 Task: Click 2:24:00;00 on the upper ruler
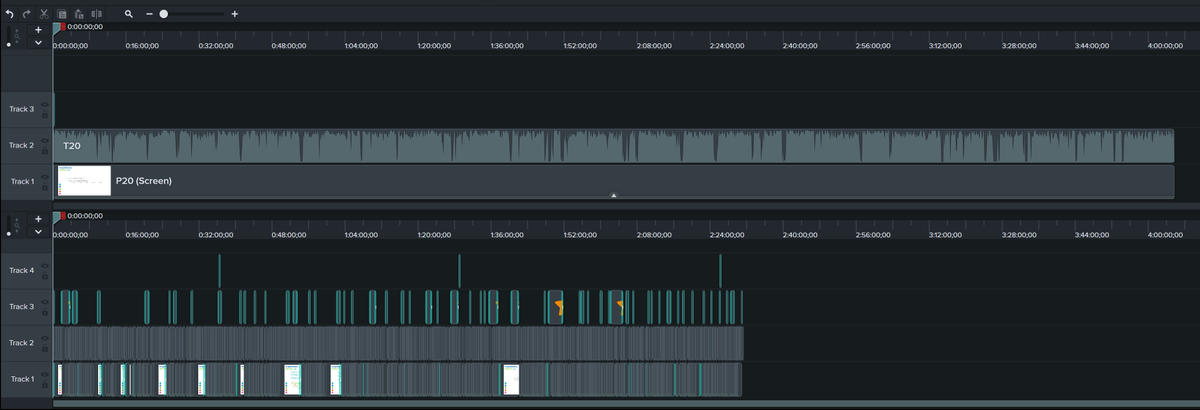point(725,46)
